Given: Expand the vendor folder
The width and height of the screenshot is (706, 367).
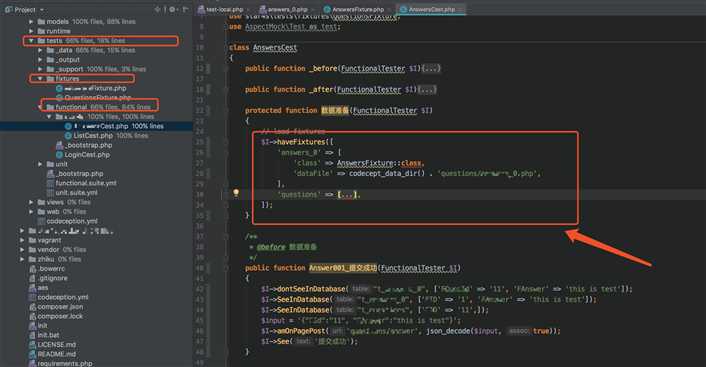Looking at the screenshot, I should pos(22,249).
